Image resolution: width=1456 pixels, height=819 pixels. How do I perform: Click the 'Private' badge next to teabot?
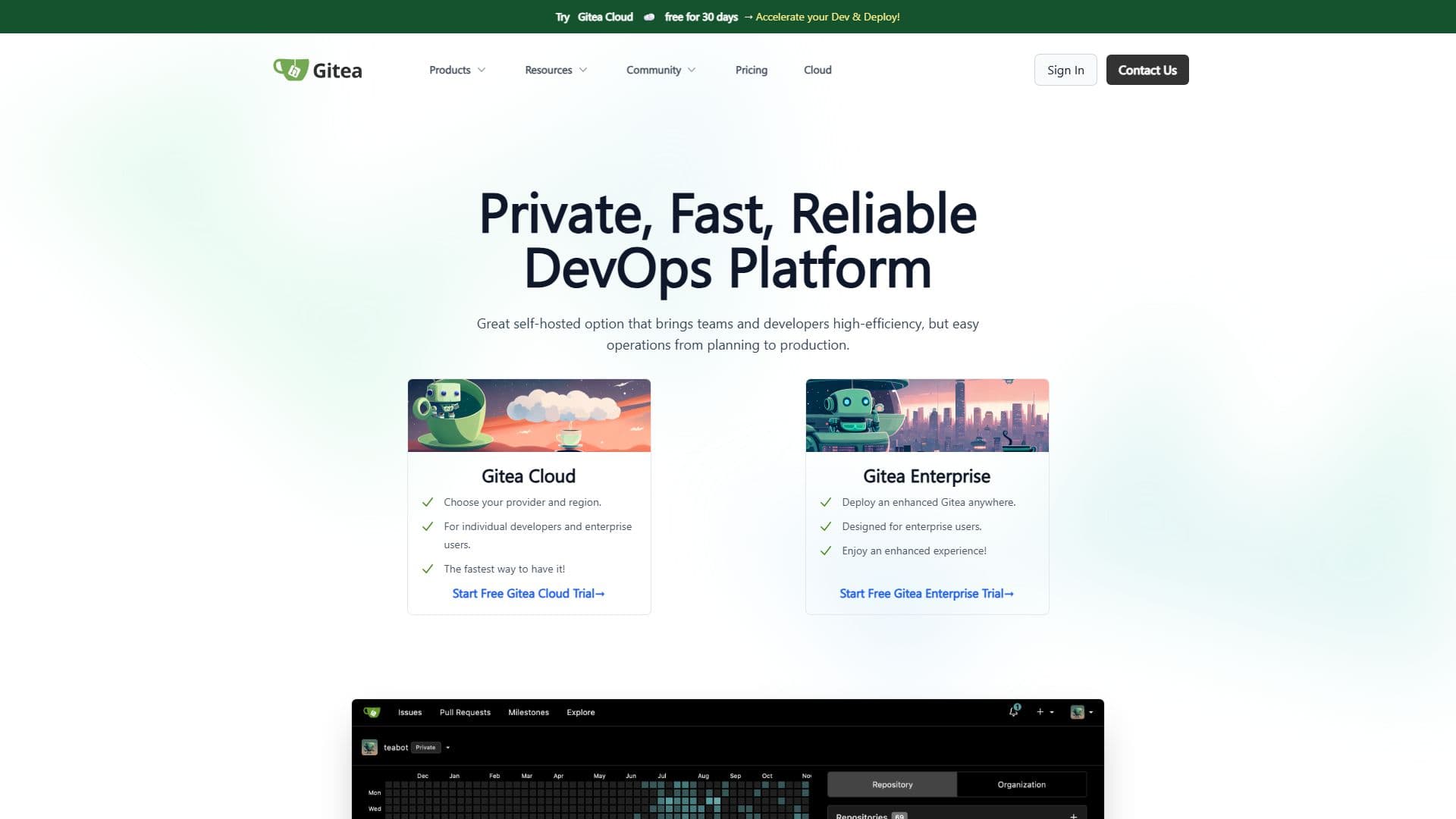(425, 748)
